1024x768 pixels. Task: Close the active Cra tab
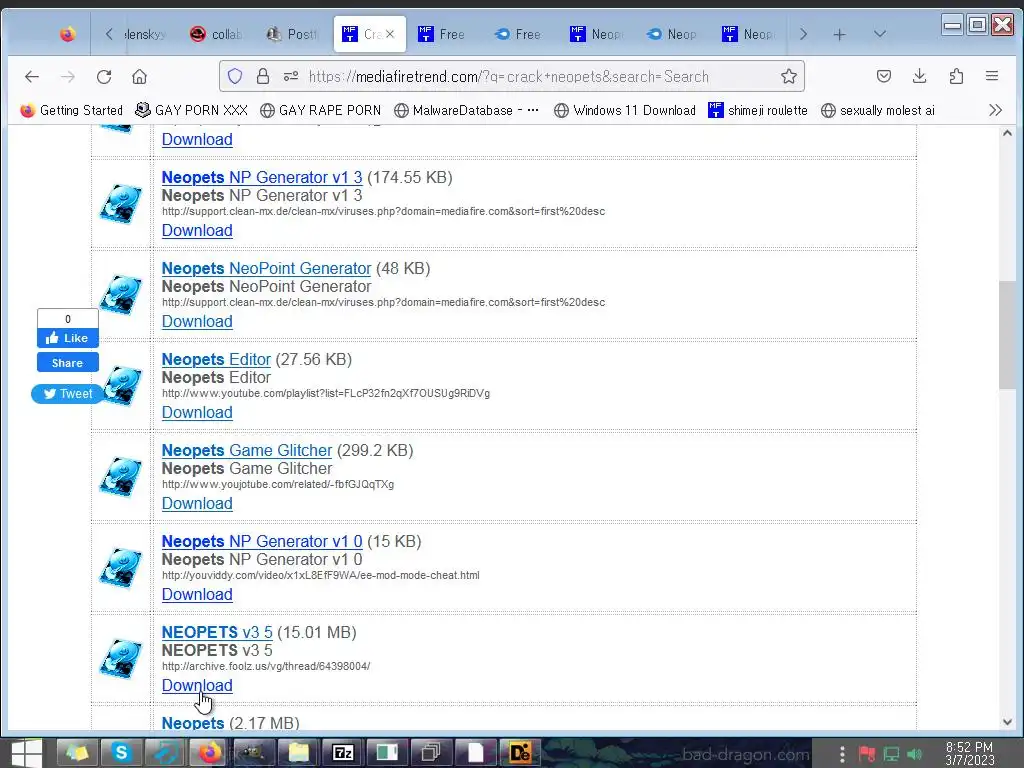click(390, 34)
